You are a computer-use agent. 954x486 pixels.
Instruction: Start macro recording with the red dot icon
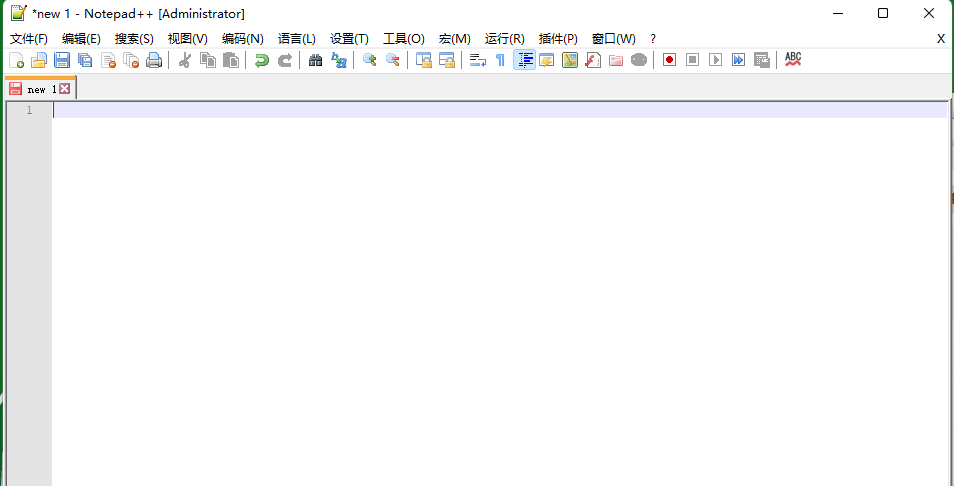coord(669,60)
